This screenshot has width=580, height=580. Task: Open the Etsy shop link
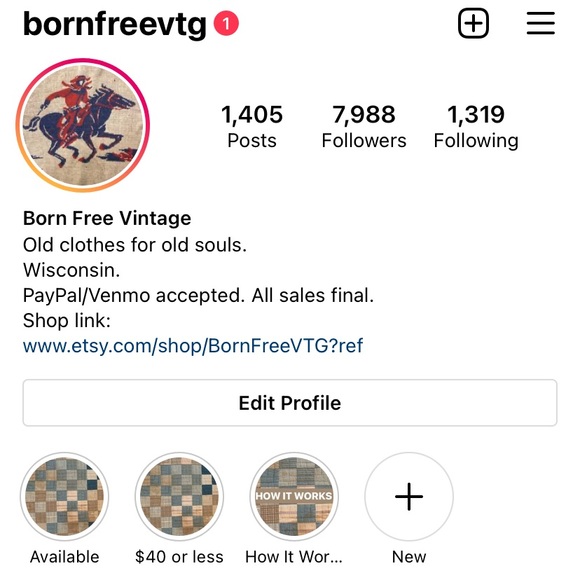[x=193, y=346]
